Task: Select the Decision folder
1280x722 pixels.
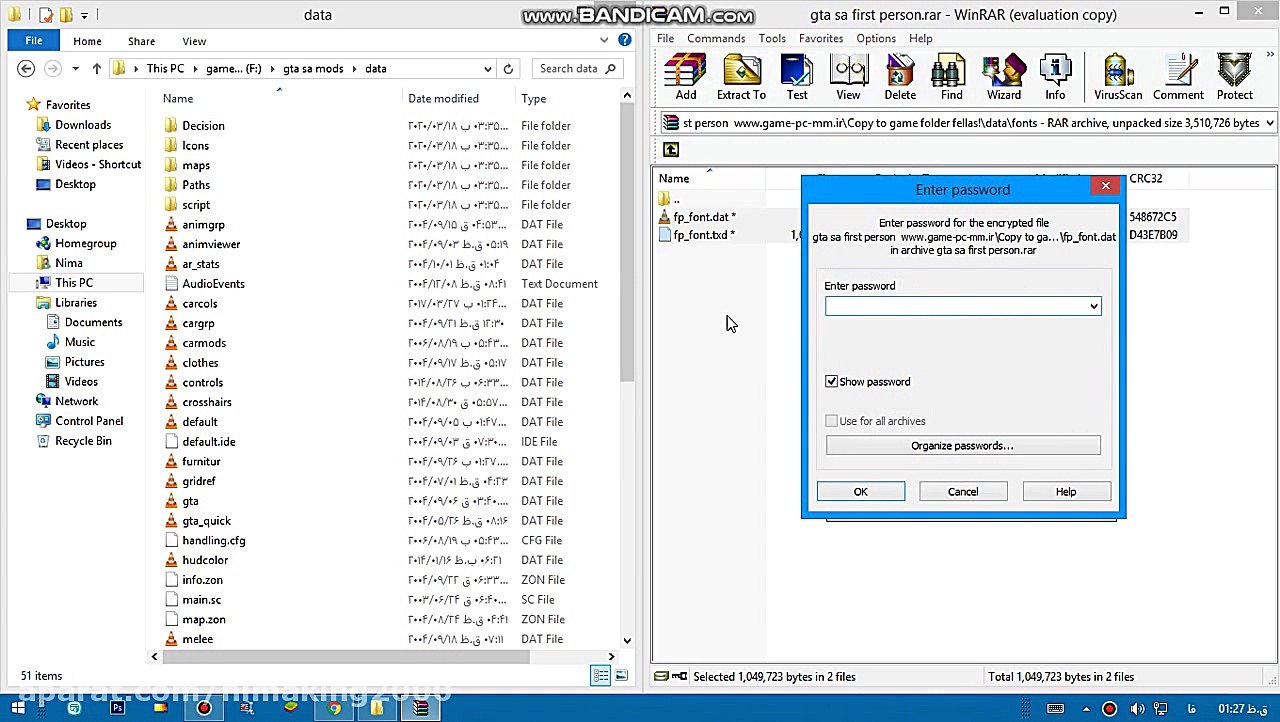Action: click(x=203, y=126)
